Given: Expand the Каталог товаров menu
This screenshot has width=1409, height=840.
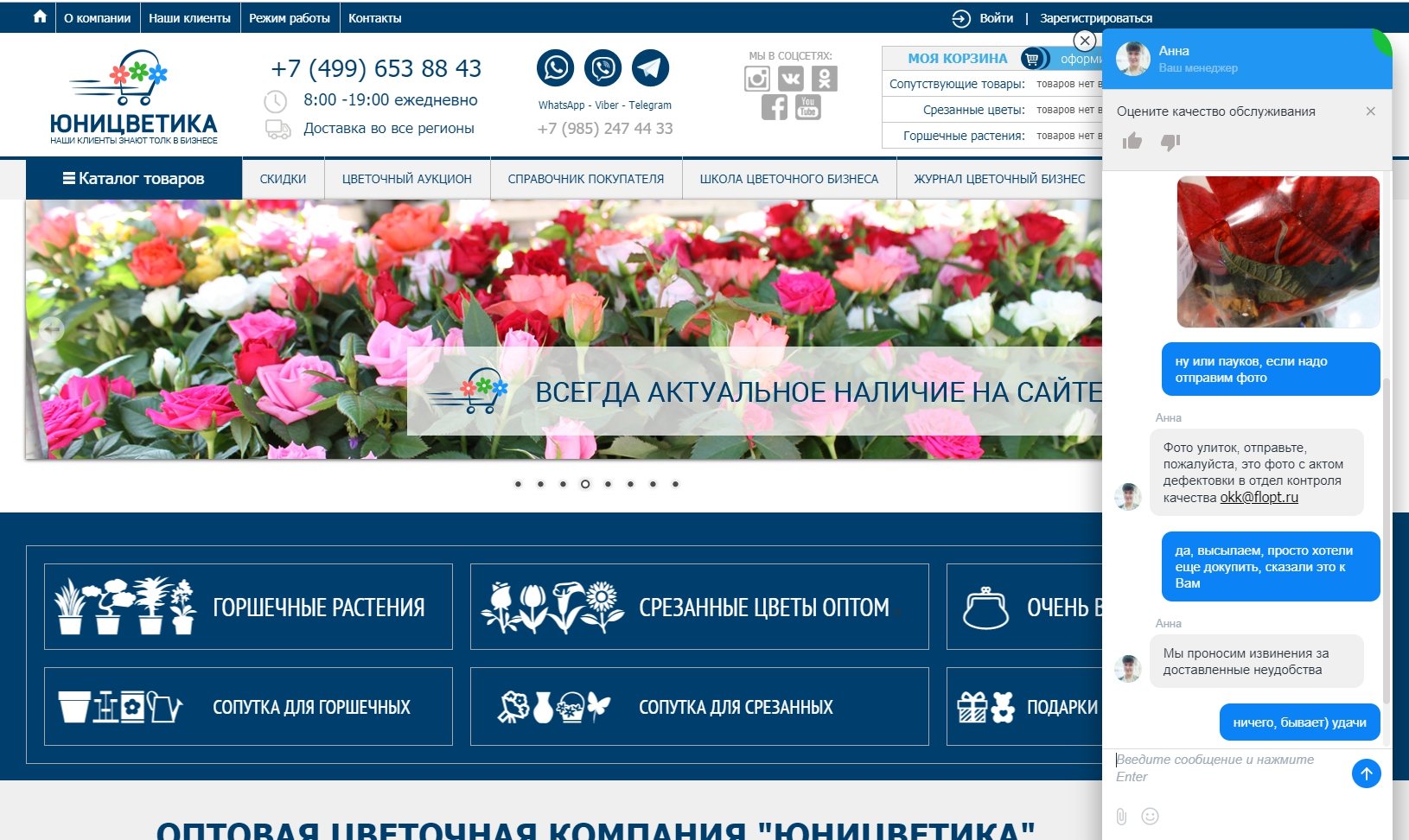Looking at the screenshot, I should pyautogui.click(x=134, y=179).
